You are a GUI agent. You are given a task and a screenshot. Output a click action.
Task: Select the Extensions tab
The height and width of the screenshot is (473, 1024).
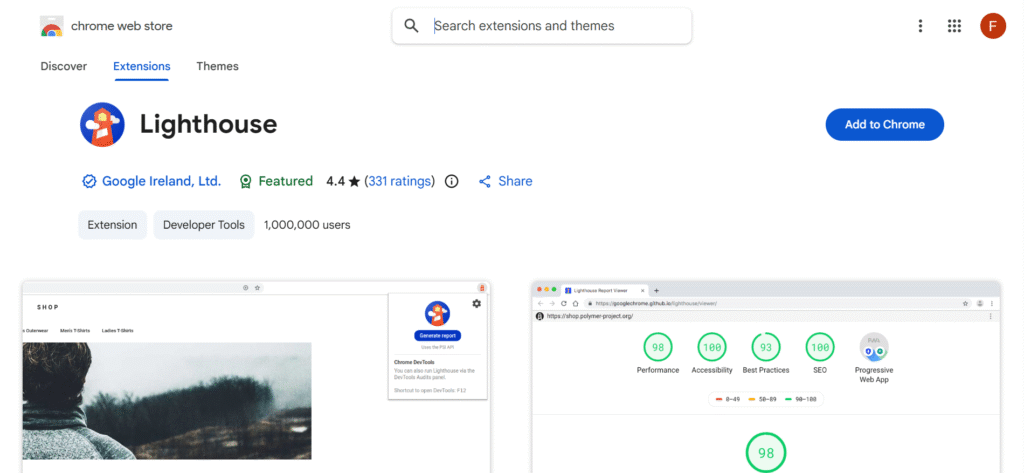pyautogui.click(x=141, y=66)
